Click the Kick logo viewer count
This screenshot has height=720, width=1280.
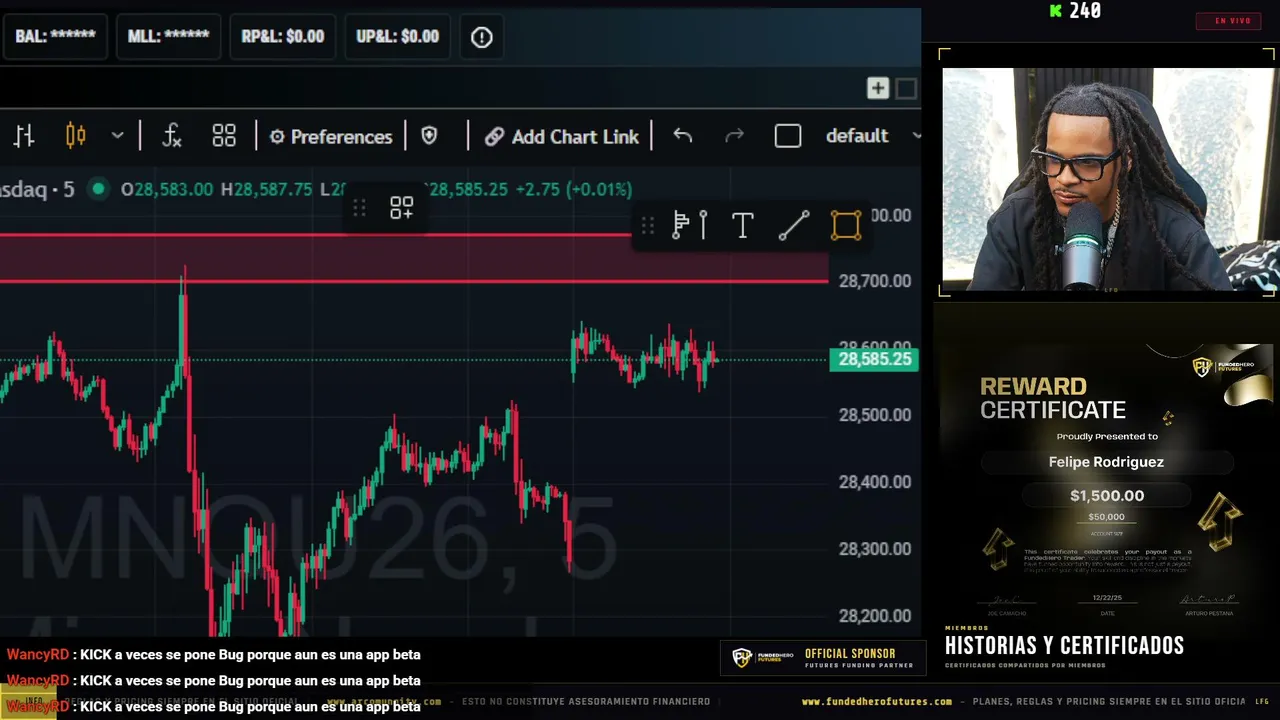coord(1075,11)
